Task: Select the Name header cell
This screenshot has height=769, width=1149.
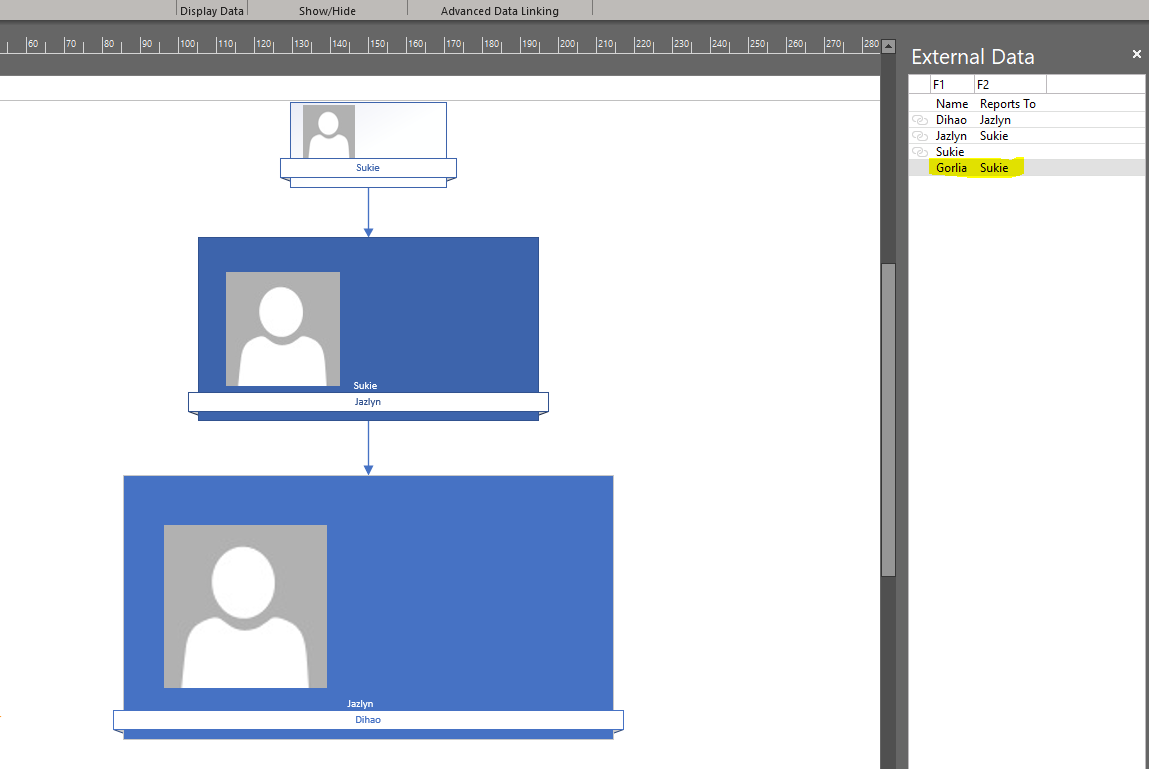Action: (952, 104)
